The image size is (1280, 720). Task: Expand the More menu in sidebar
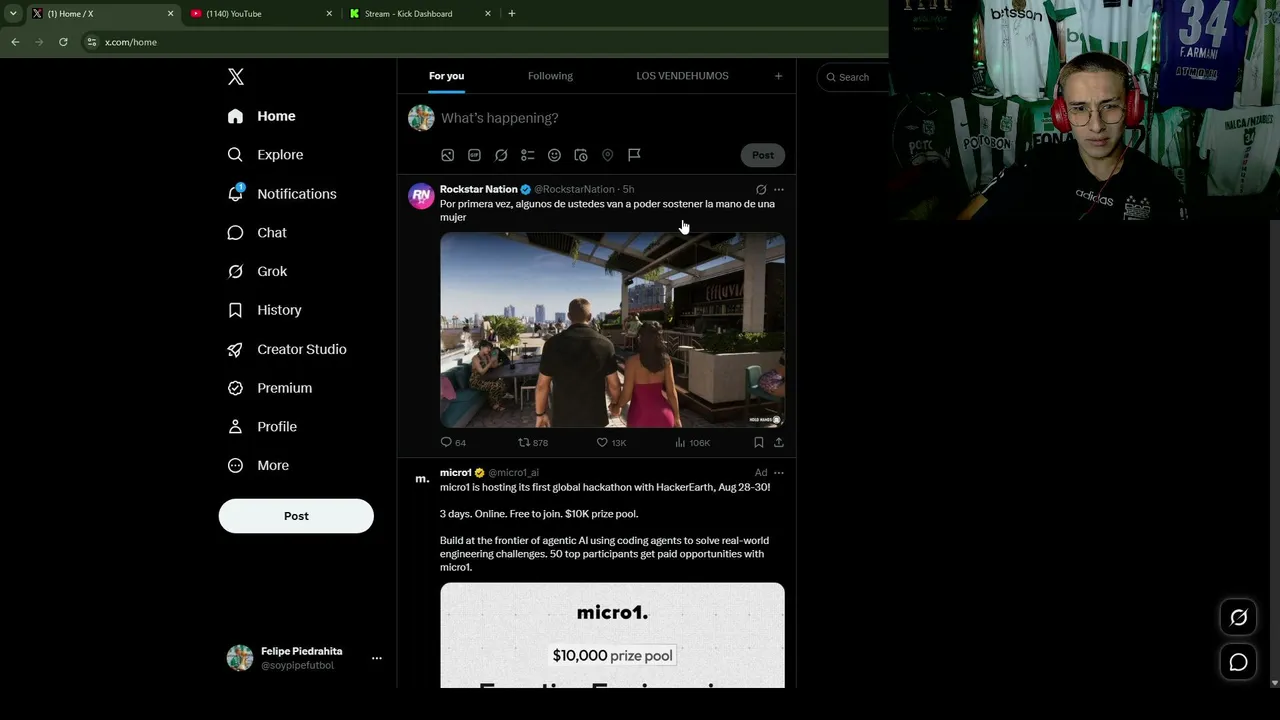[x=259, y=466]
